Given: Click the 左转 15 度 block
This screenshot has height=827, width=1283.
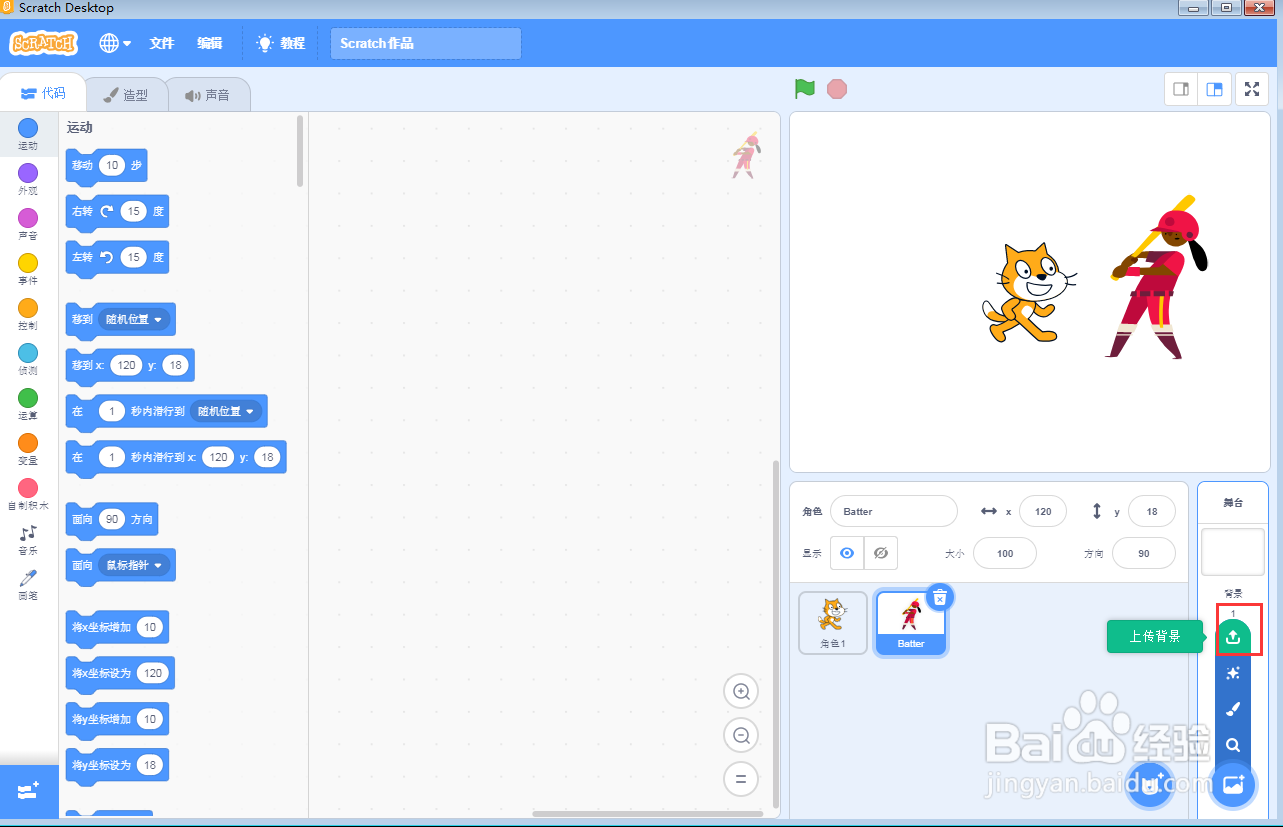Looking at the screenshot, I should (117, 258).
